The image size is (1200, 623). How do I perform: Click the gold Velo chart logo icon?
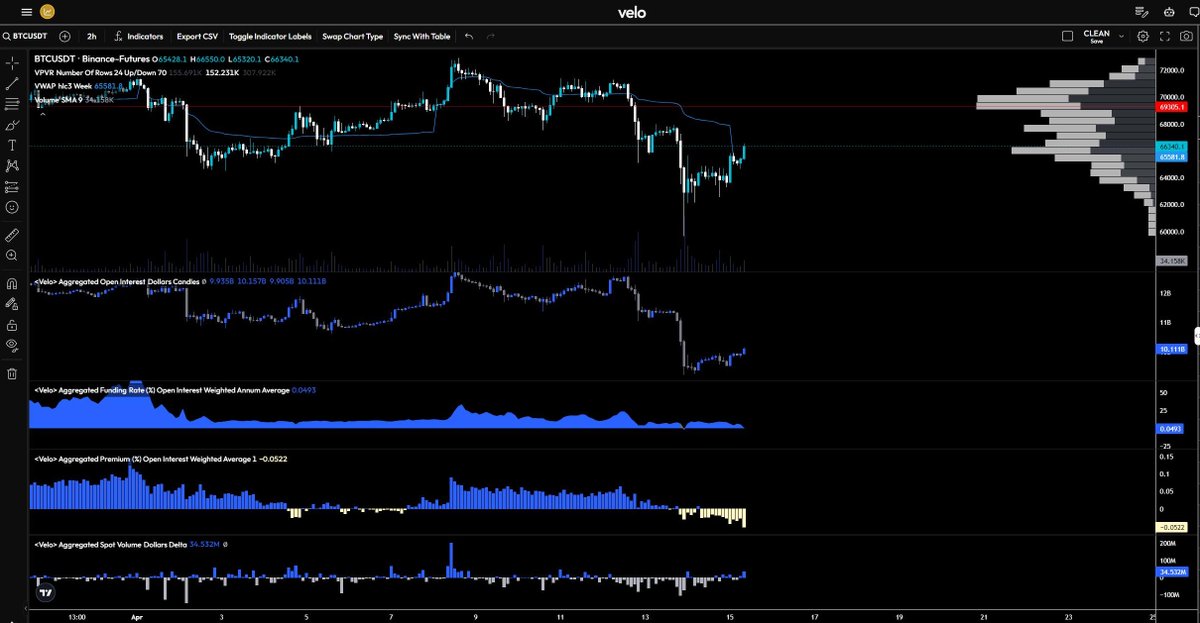(48, 13)
